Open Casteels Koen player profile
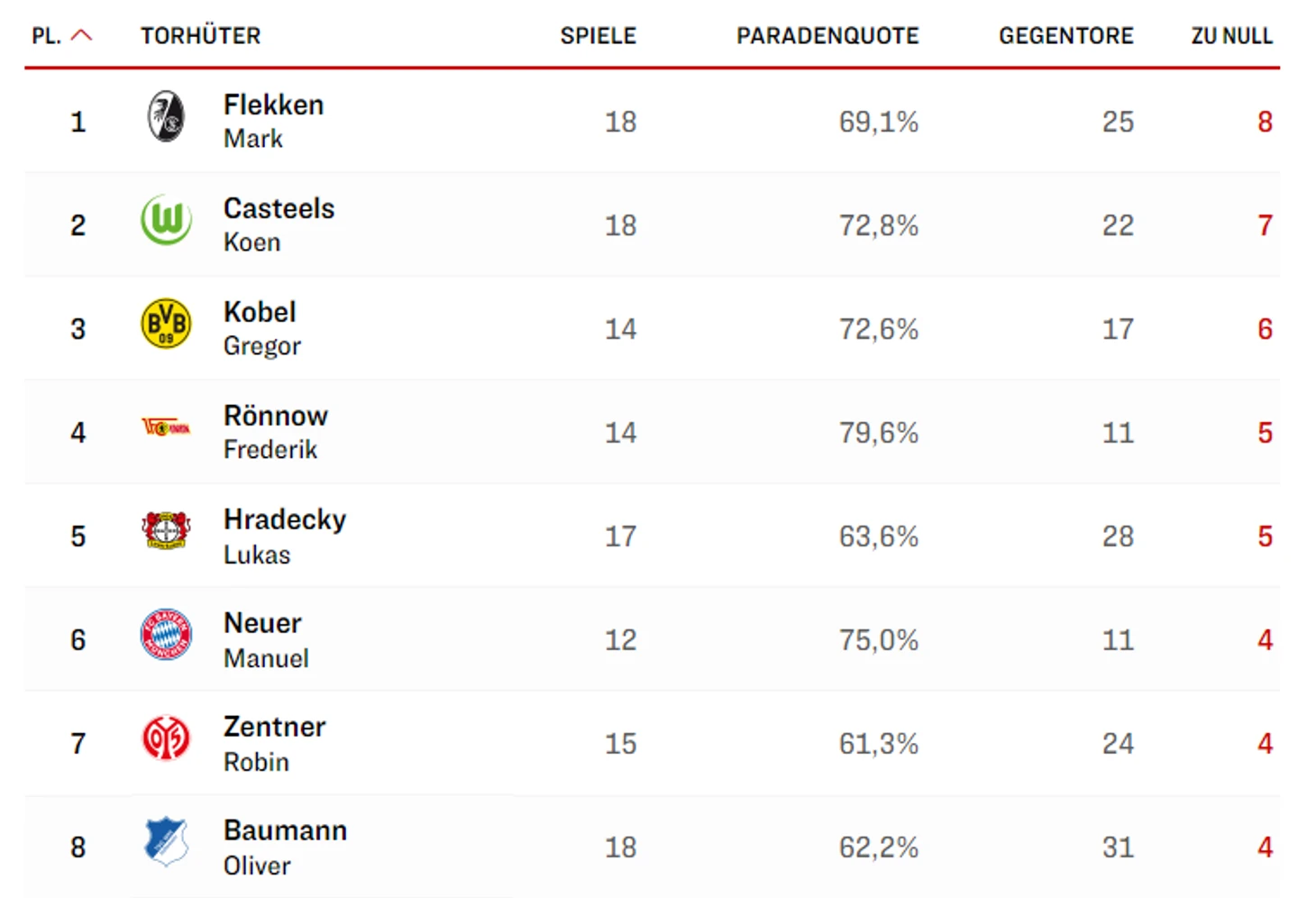Screen dimensions: 1316x898 pyautogui.click(x=279, y=224)
